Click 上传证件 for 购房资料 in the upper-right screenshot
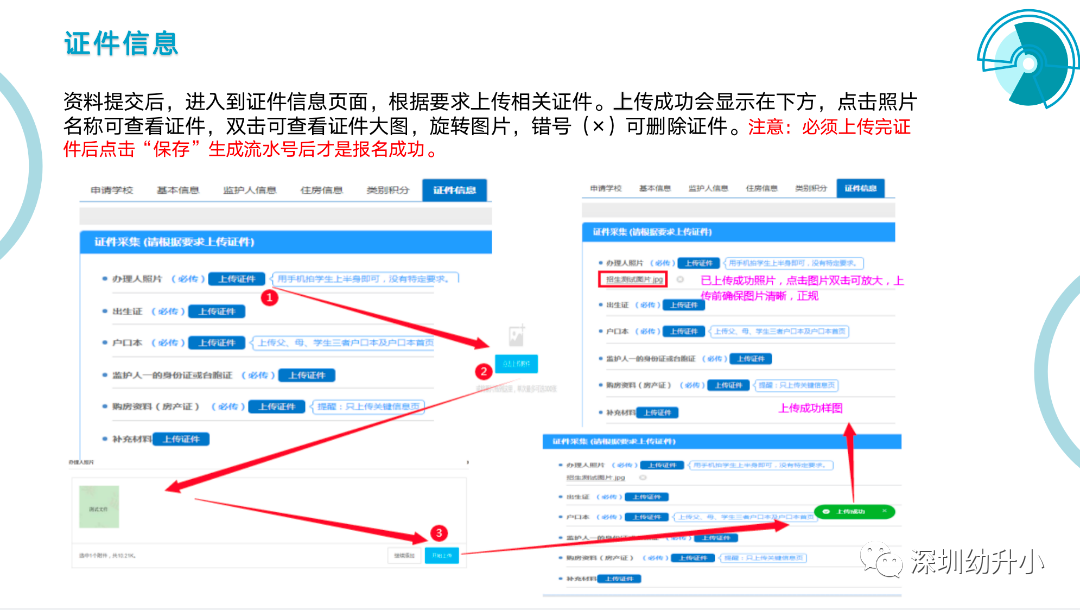Viewport: 1080px width, 610px height. [728, 385]
